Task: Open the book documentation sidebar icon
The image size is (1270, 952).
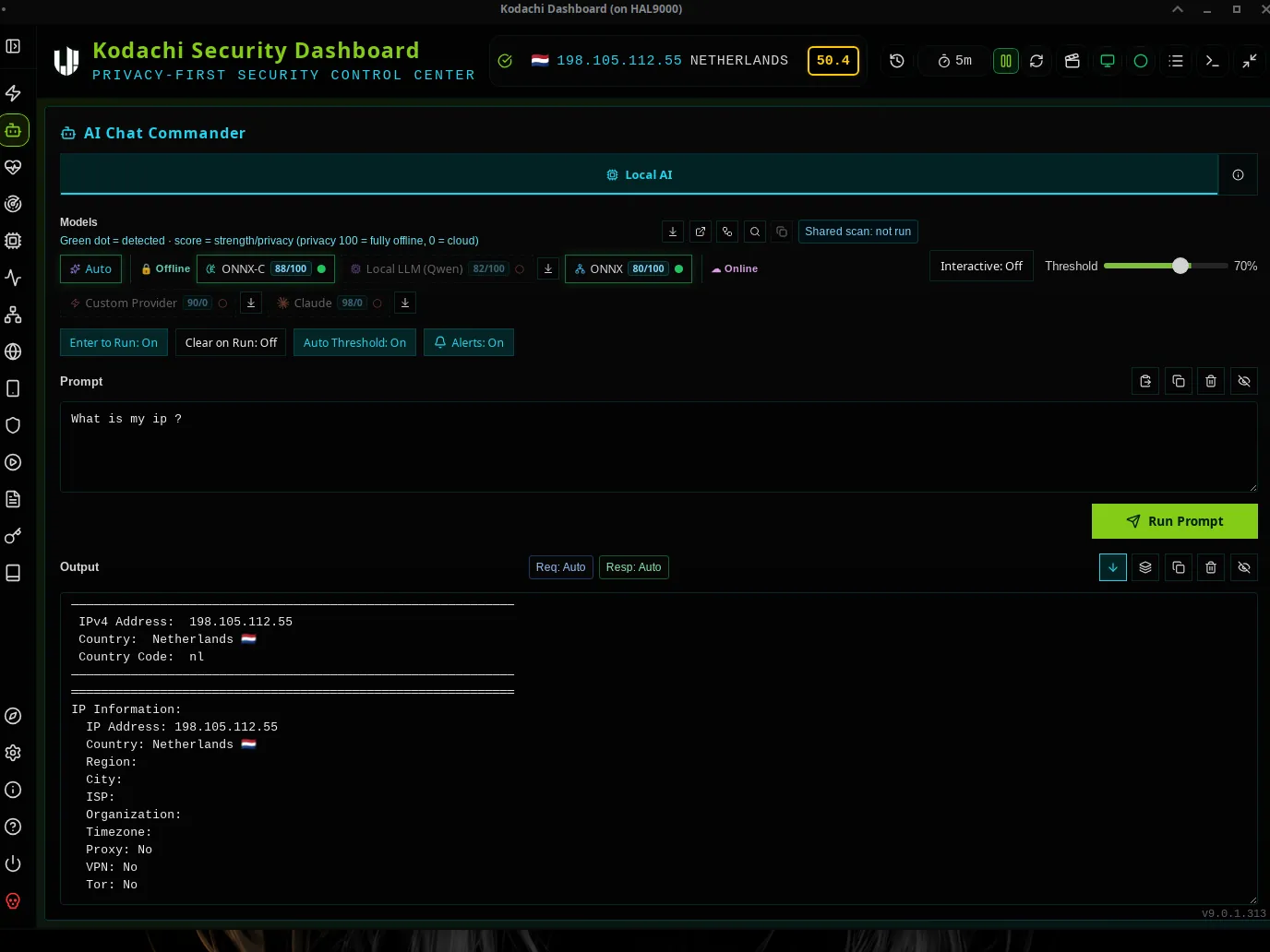Action: point(13,573)
